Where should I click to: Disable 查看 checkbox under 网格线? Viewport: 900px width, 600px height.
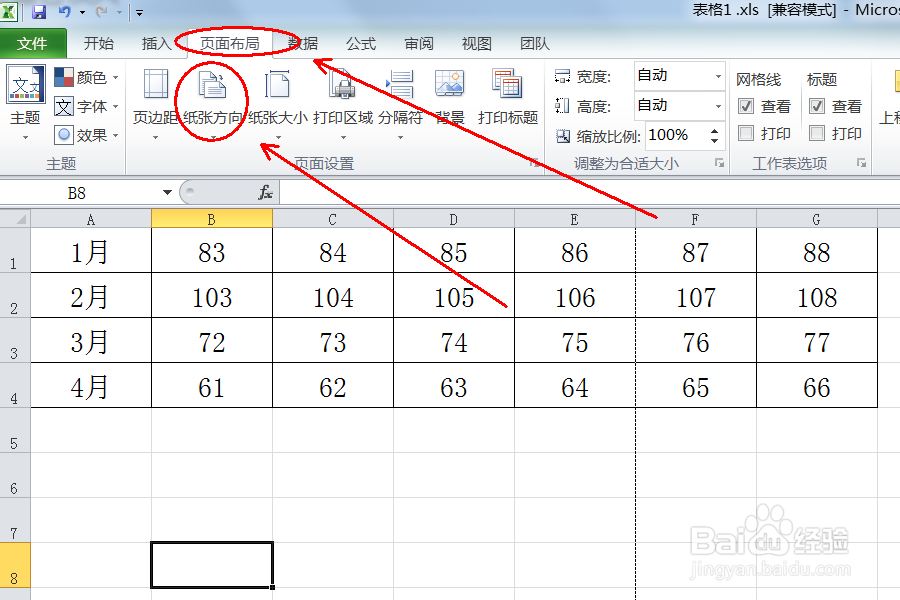[747, 107]
